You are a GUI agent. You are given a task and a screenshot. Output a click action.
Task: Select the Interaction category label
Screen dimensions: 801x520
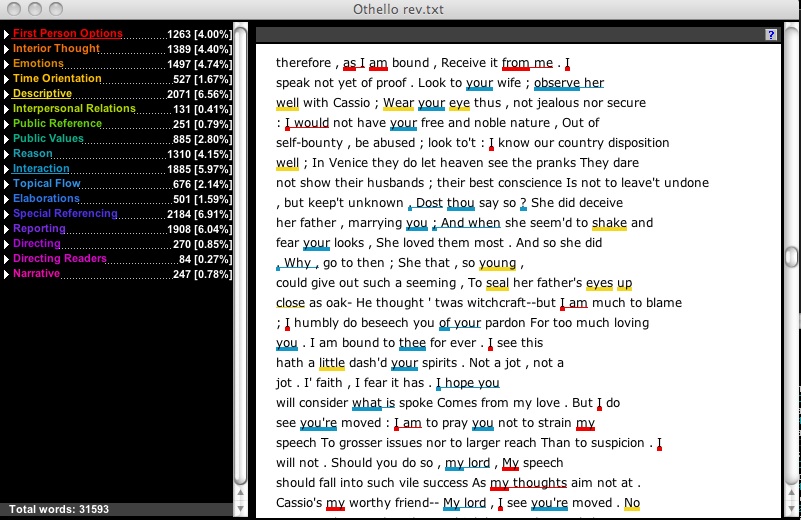click(41, 169)
